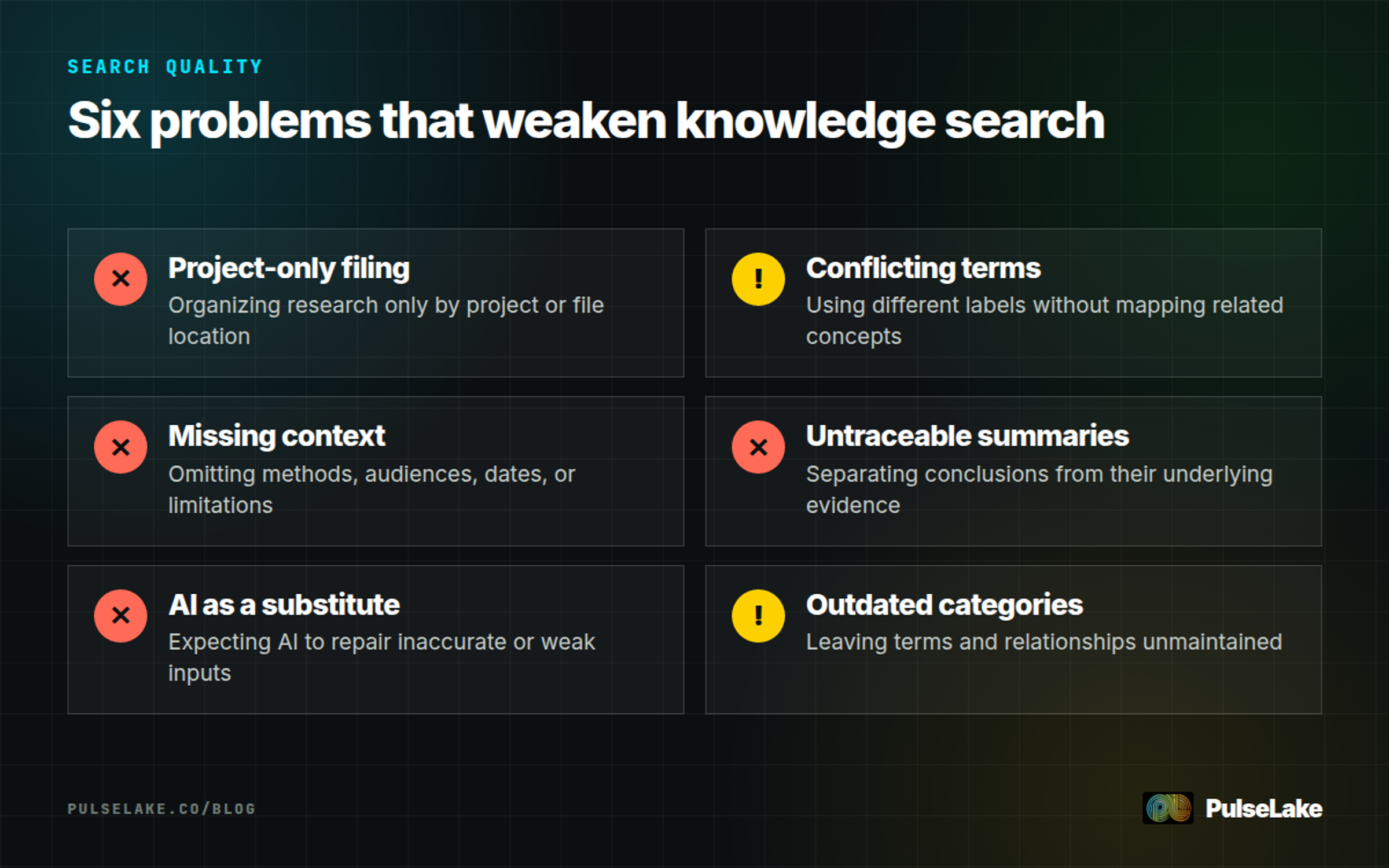Open the pulselake.co/blog link

pyautogui.click(x=161, y=808)
